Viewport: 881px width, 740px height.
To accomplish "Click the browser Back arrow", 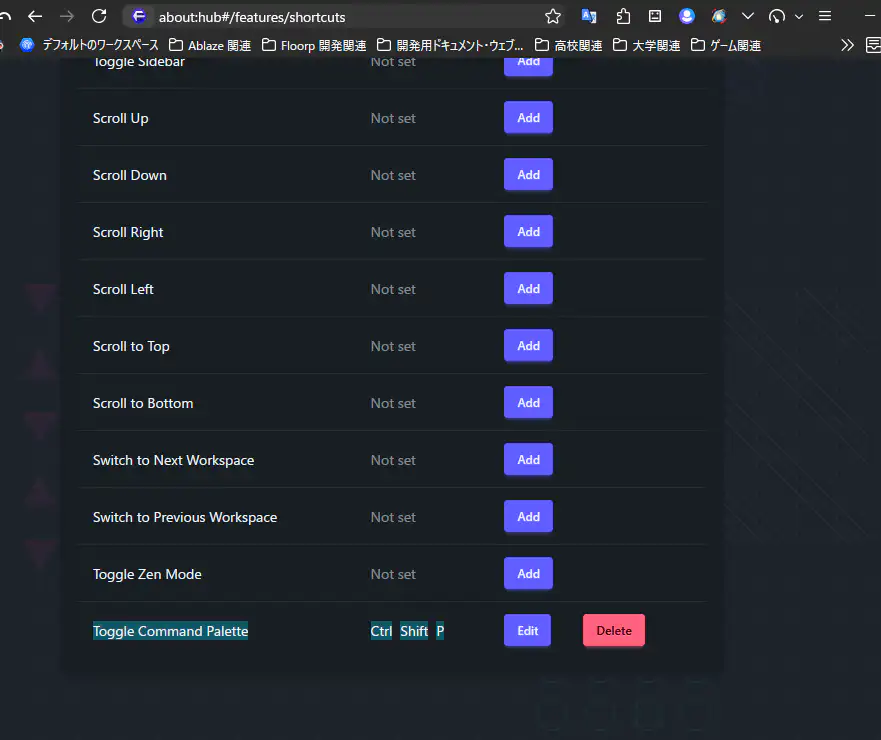I will [35, 17].
